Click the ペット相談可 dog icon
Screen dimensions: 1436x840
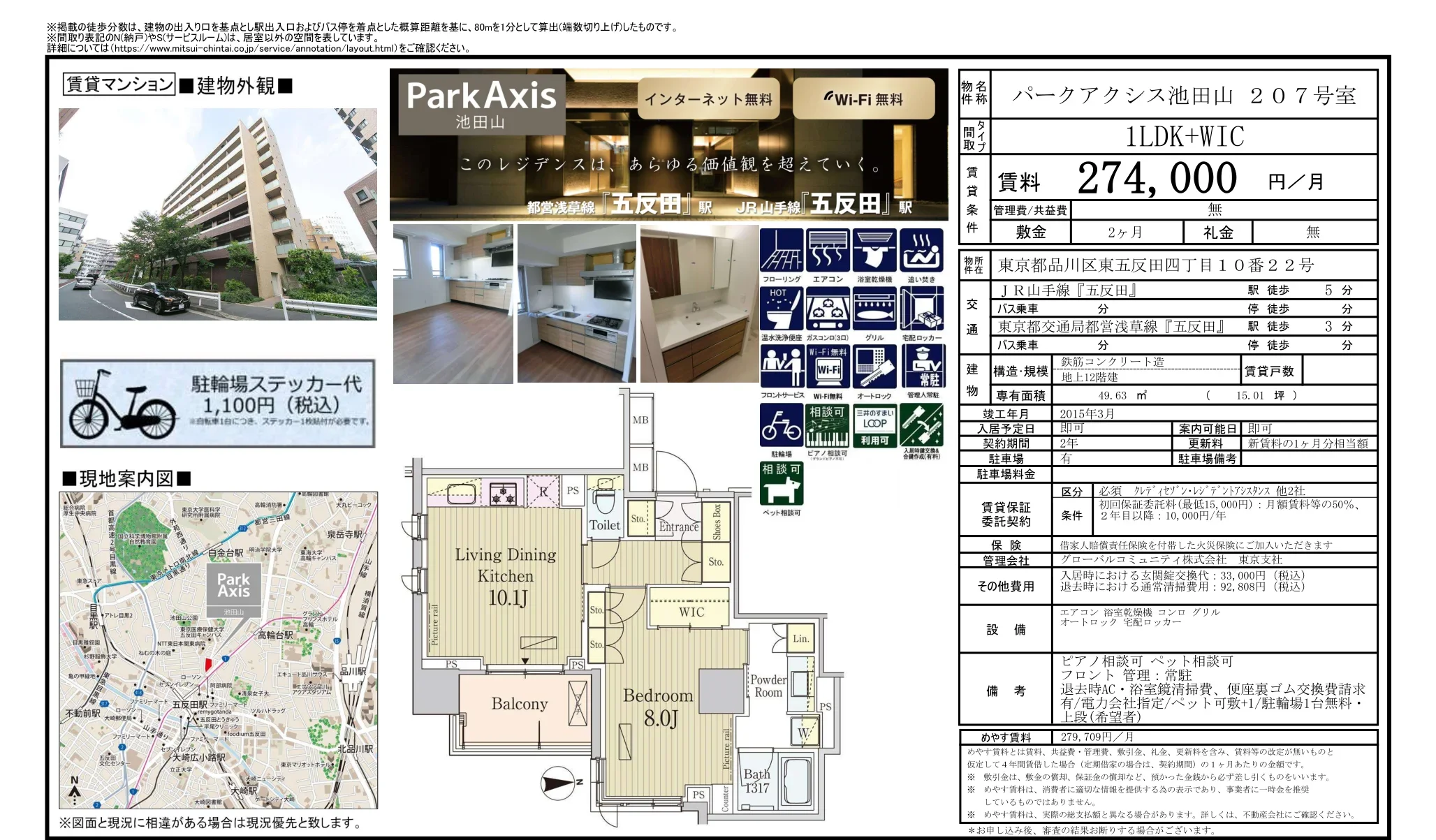(x=781, y=484)
